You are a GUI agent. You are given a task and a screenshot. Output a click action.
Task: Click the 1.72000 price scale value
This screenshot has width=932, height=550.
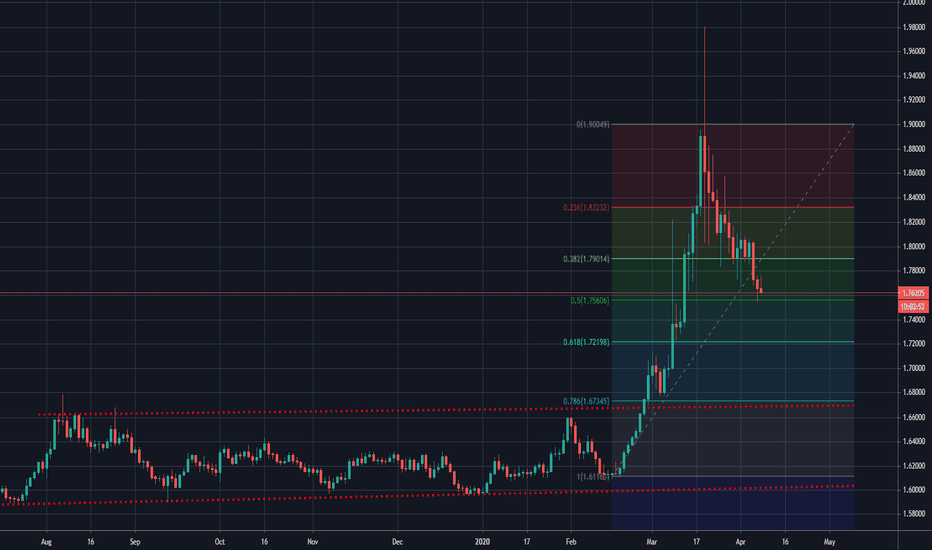(914, 344)
